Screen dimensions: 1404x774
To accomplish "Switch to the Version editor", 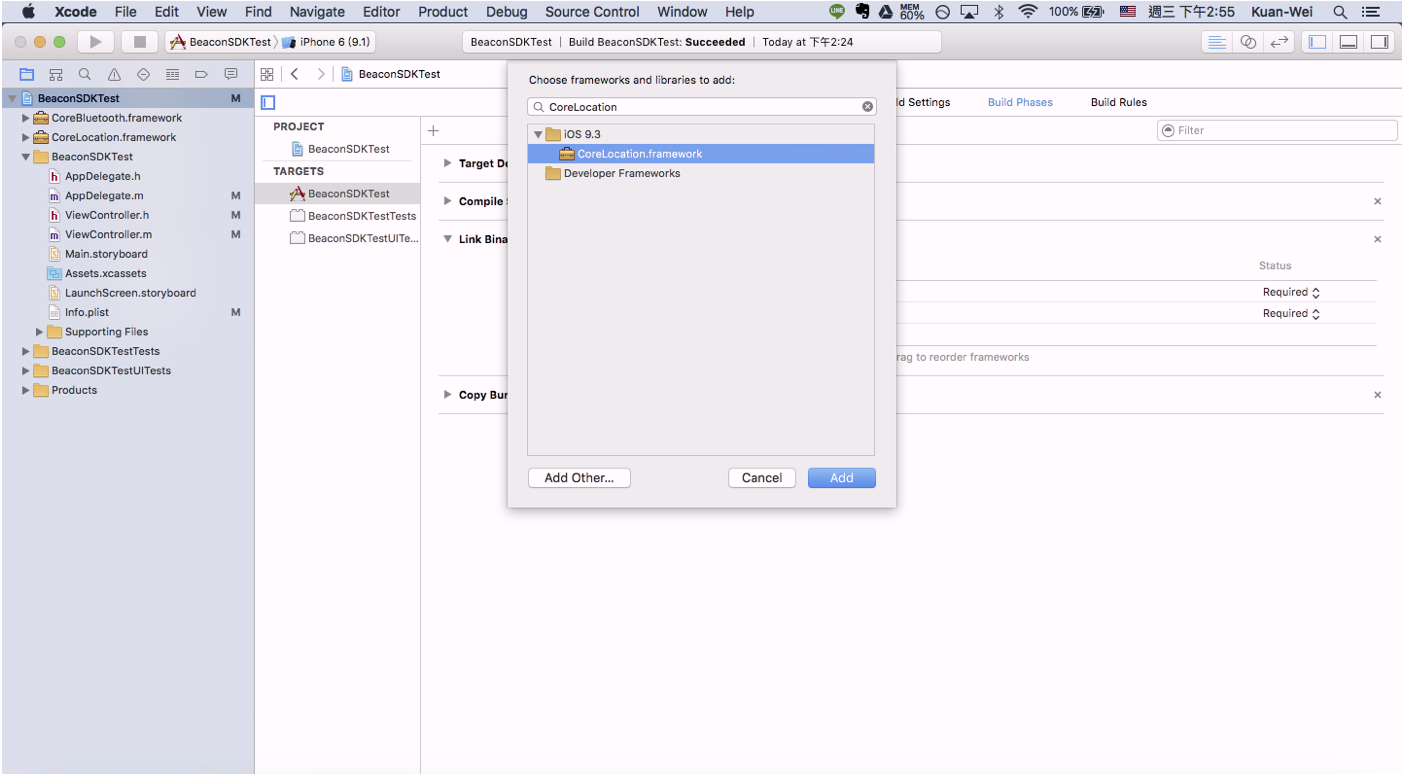I will pos(1279,42).
